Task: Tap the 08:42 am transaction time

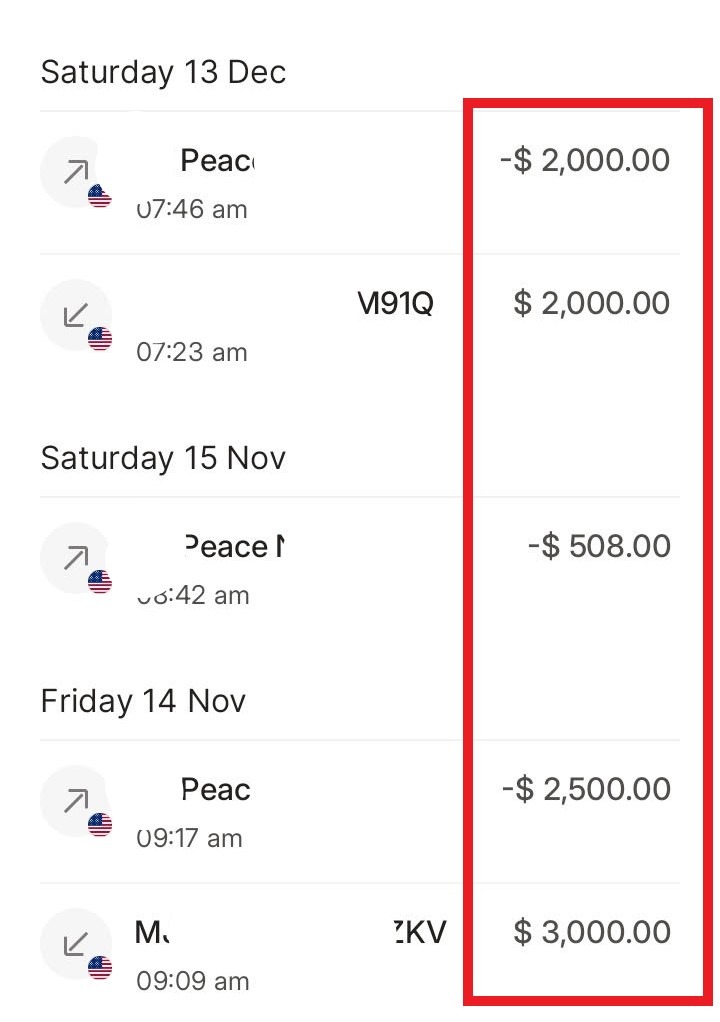Action: point(192,595)
